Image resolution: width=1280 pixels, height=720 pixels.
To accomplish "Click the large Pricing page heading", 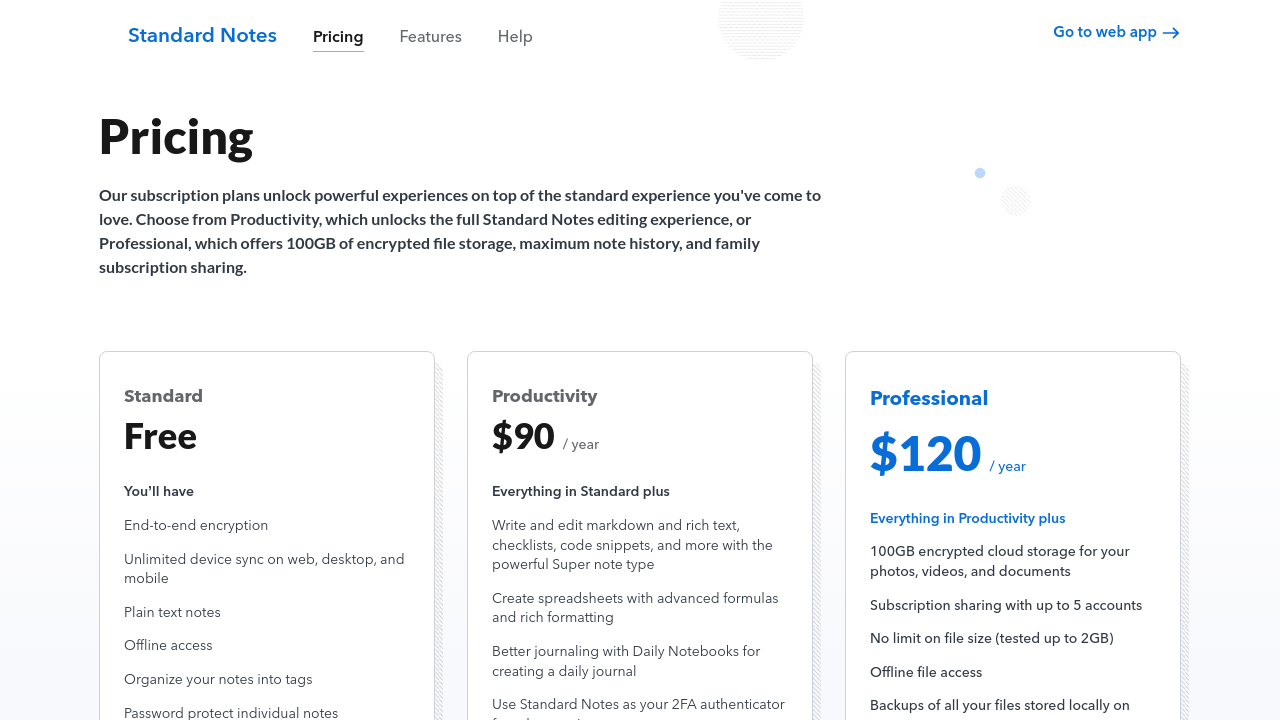I will [x=176, y=137].
